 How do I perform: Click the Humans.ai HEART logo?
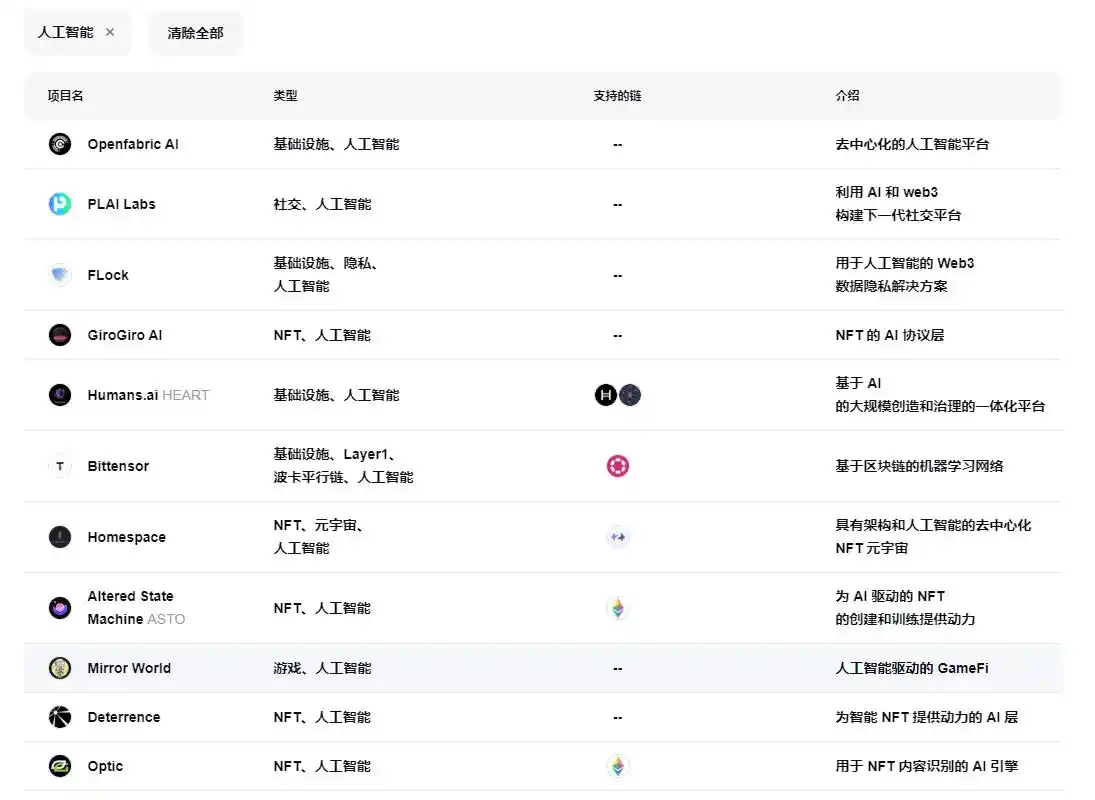60,394
